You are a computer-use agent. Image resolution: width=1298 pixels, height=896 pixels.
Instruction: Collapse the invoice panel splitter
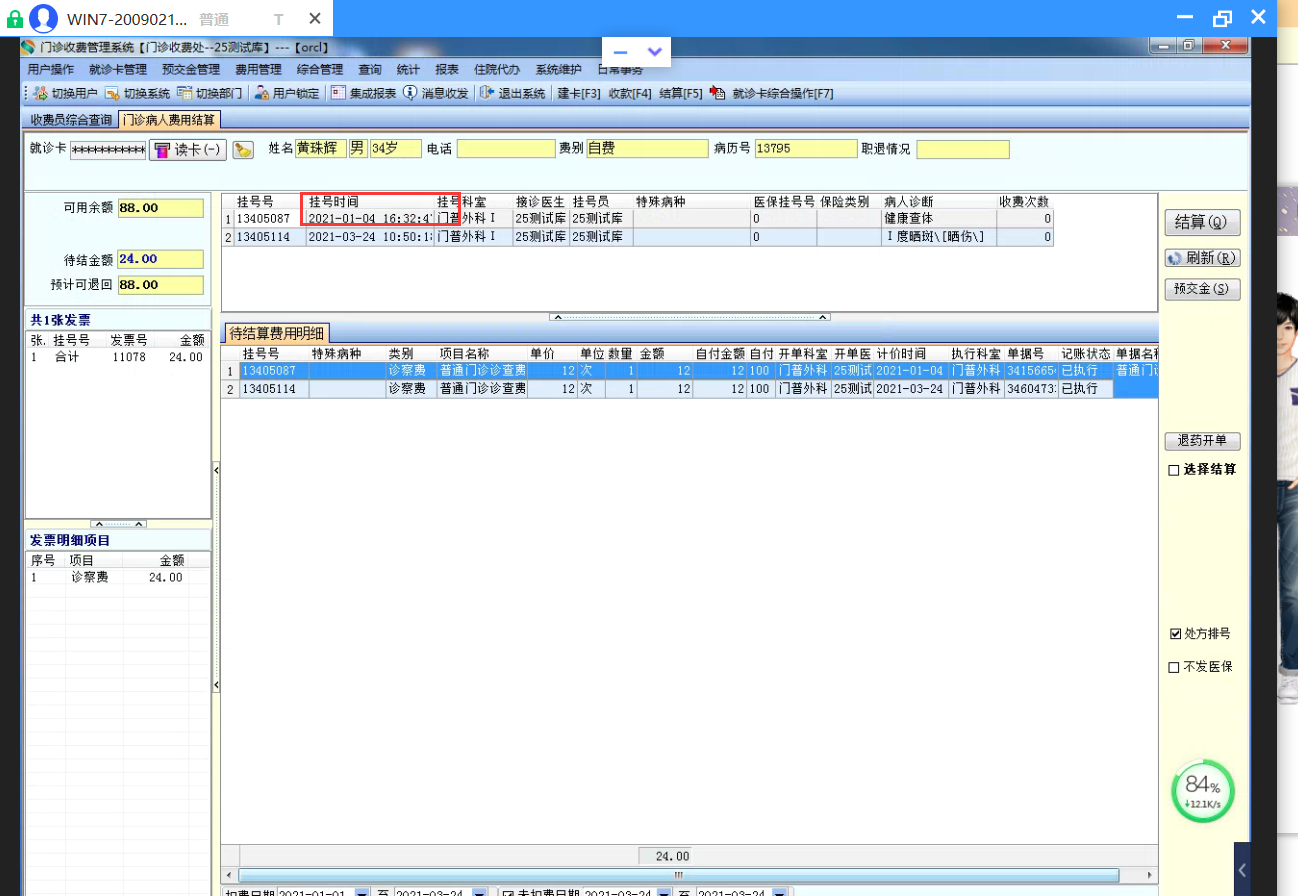[x=118, y=524]
